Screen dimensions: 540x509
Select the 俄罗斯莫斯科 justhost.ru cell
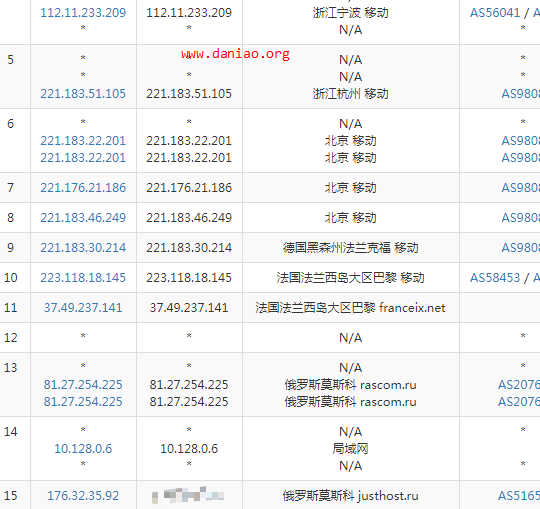351,496
